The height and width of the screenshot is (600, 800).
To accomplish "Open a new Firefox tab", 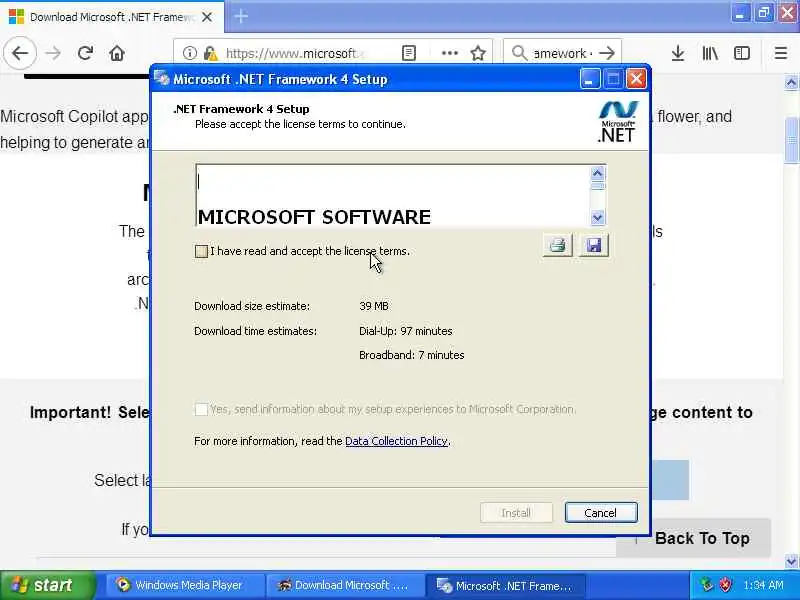I will (241, 17).
